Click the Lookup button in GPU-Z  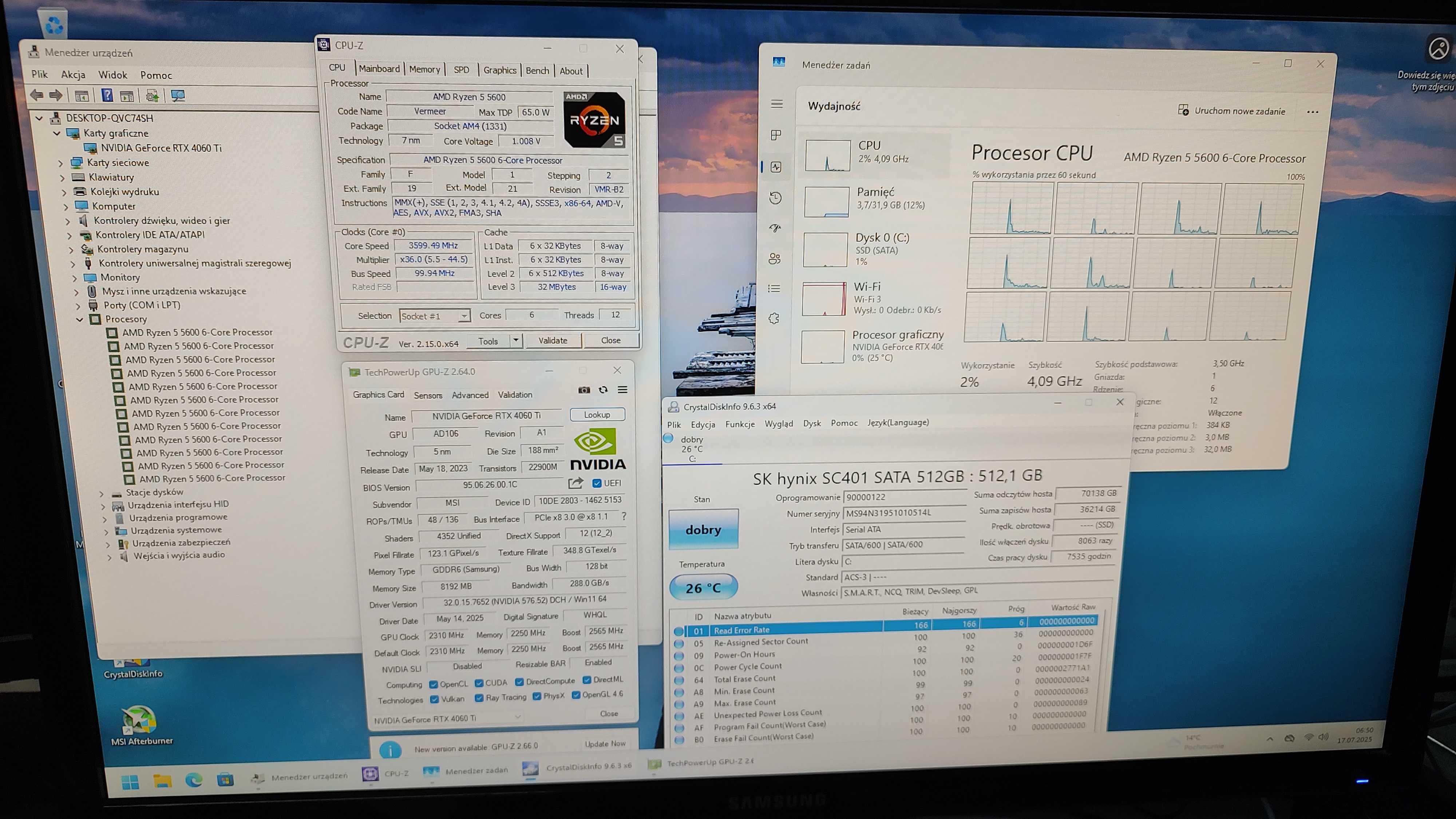[x=597, y=415]
